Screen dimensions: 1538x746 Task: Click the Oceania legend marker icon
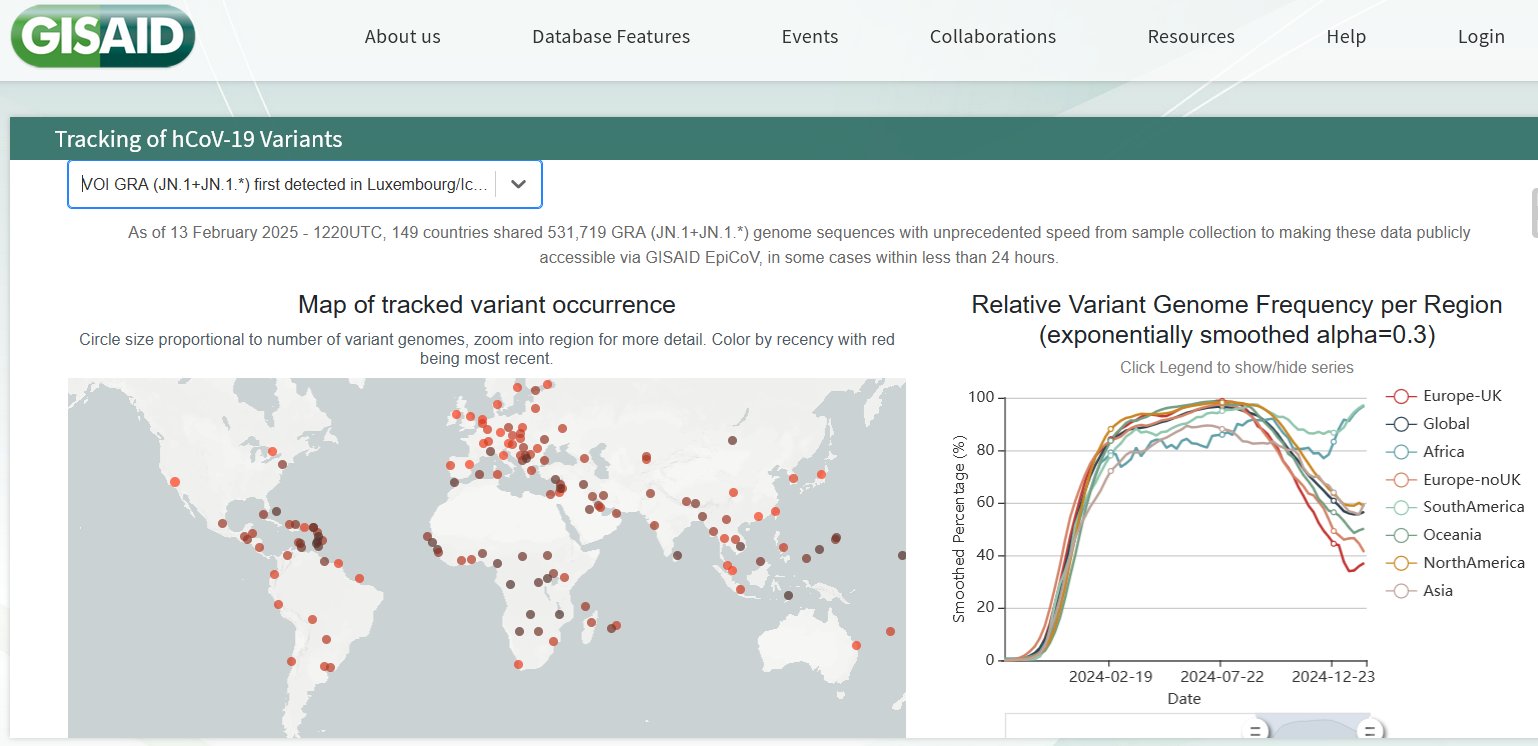(1401, 535)
